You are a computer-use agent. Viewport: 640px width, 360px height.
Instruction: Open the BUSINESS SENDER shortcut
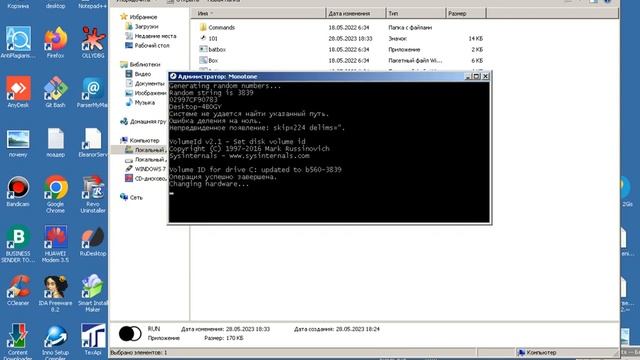click(18, 244)
